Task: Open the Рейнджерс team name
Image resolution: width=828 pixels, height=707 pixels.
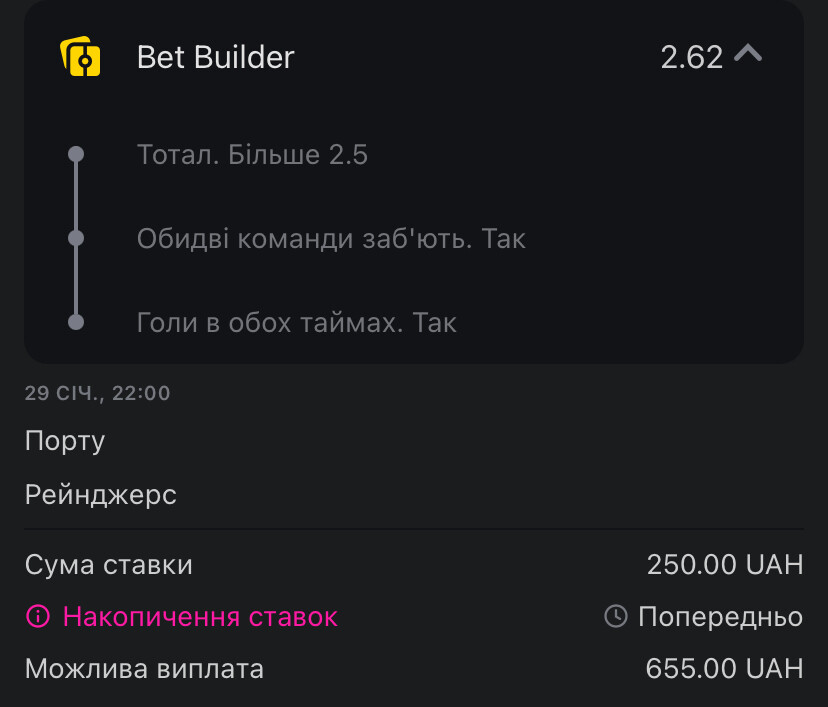Action: tap(101, 494)
